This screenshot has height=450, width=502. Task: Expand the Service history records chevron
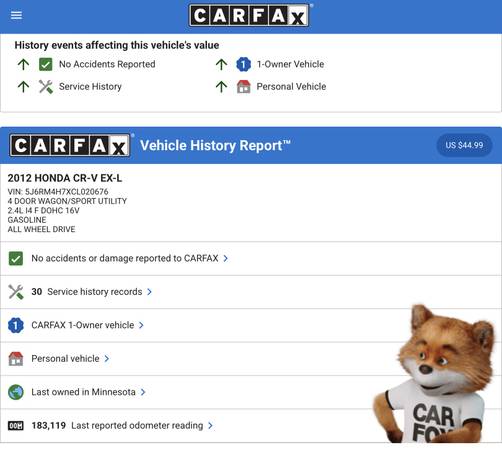point(149,292)
